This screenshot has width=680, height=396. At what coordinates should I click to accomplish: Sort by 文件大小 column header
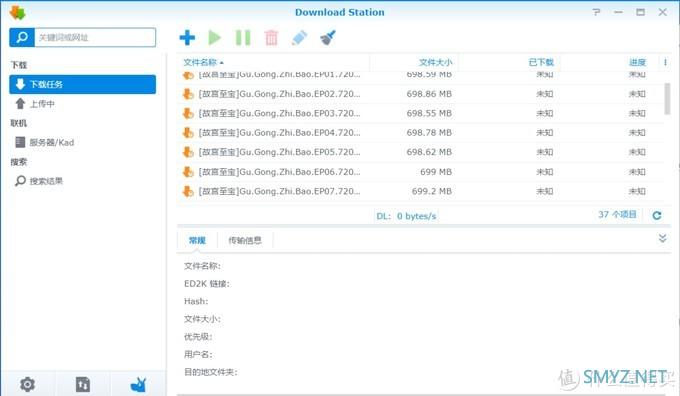click(435, 62)
